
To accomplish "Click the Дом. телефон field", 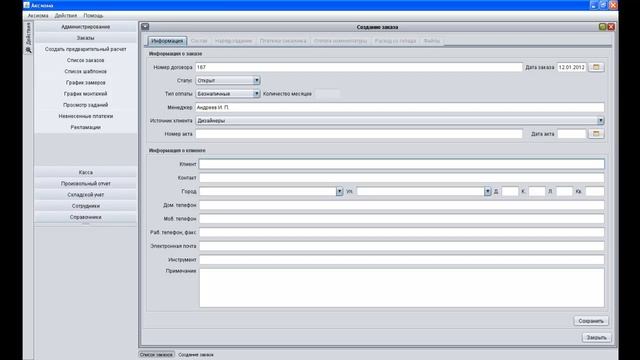I will pyautogui.click(x=402, y=205).
